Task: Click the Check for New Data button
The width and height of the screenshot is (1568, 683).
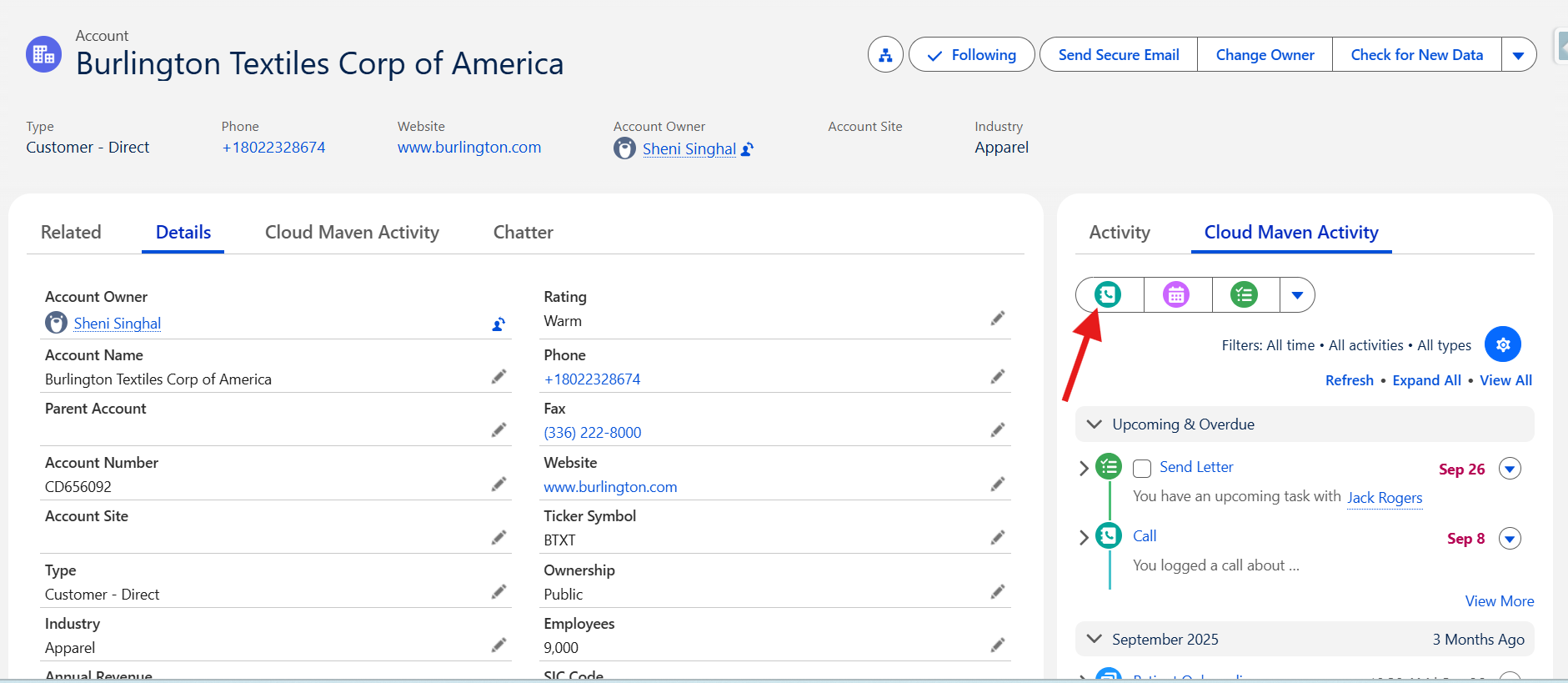Action: (1417, 55)
